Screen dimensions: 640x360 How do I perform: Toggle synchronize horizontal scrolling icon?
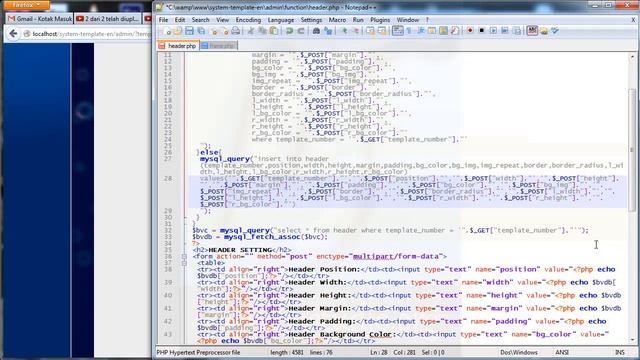(382, 31)
